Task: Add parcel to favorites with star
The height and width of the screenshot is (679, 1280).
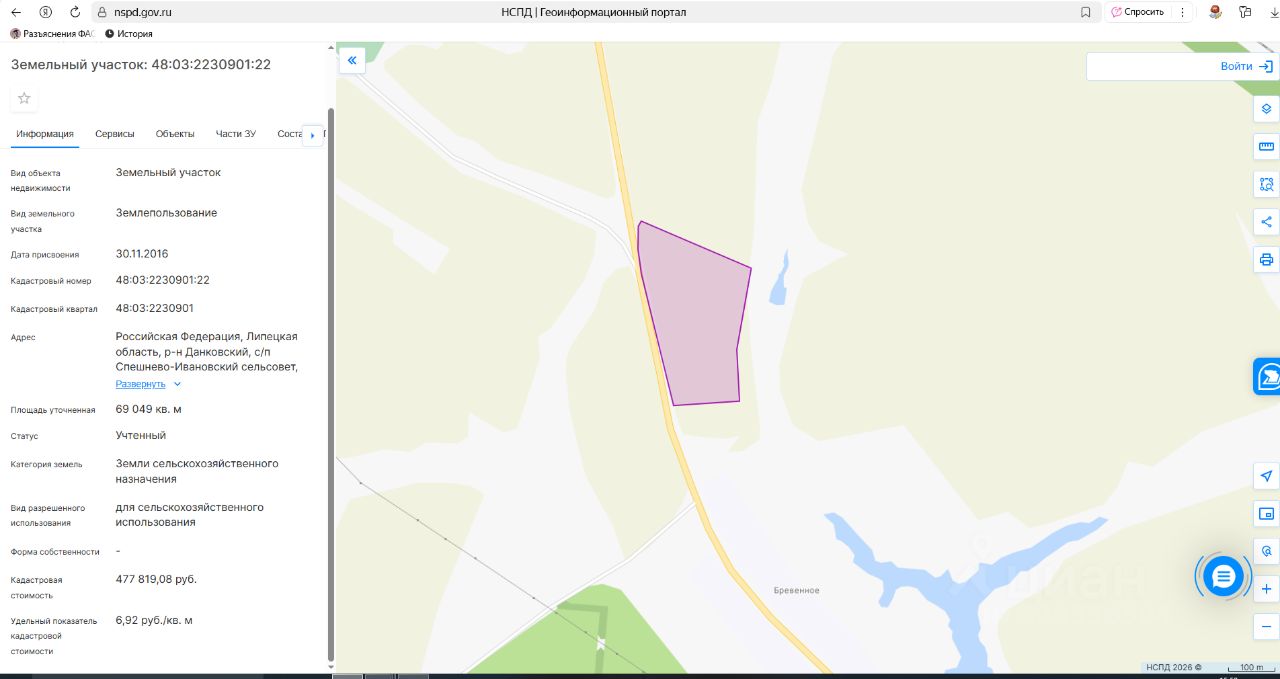Action: point(24,98)
